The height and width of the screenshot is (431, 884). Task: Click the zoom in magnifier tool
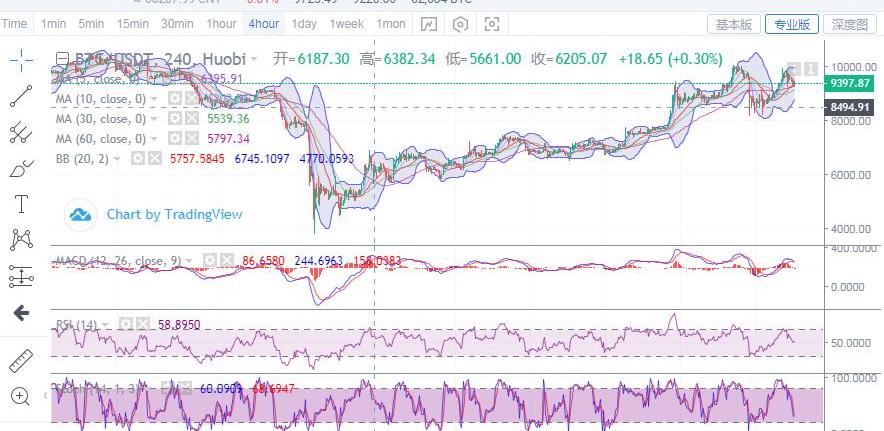(21, 396)
